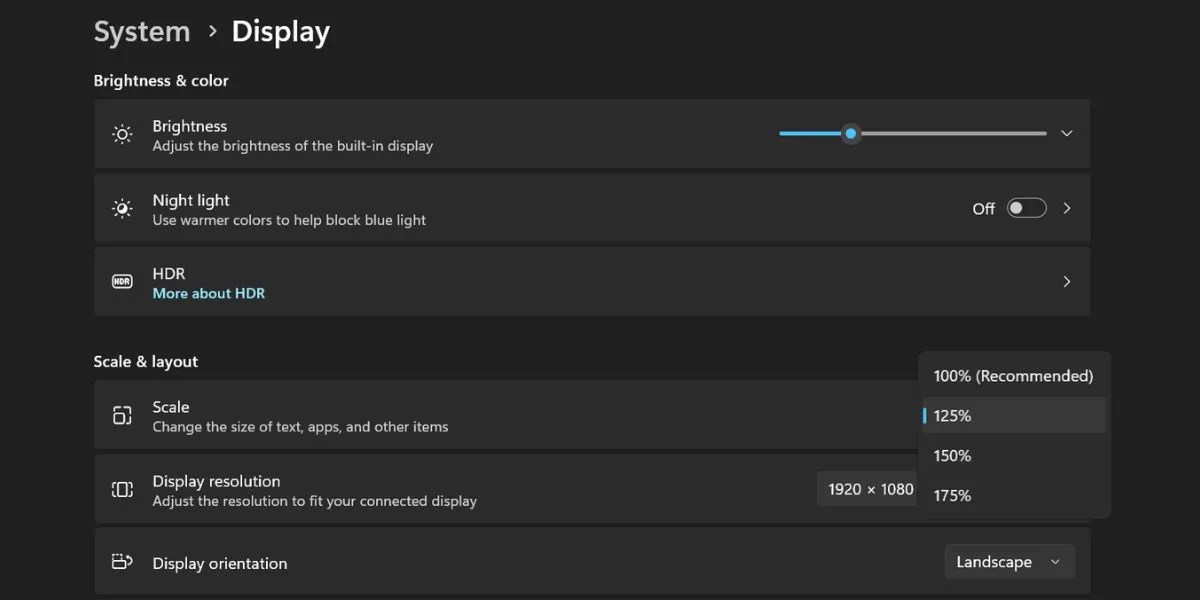Image resolution: width=1200 pixels, height=600 pixels.
Task: Choose the 150% scale option
Action: coord(1013,455)
